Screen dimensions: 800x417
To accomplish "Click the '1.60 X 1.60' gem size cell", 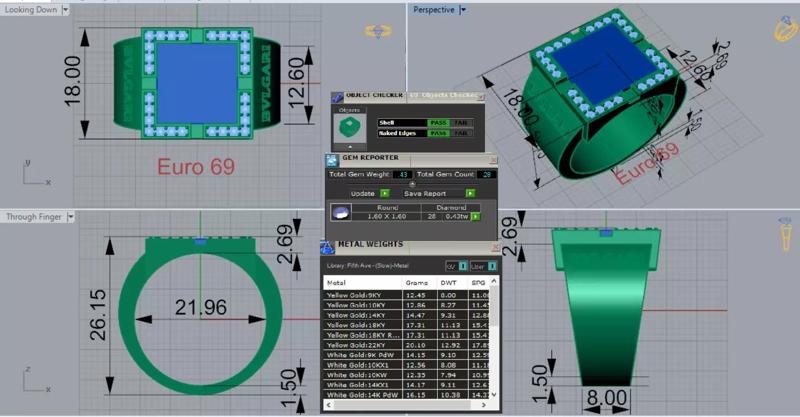I will click(387, 216).
